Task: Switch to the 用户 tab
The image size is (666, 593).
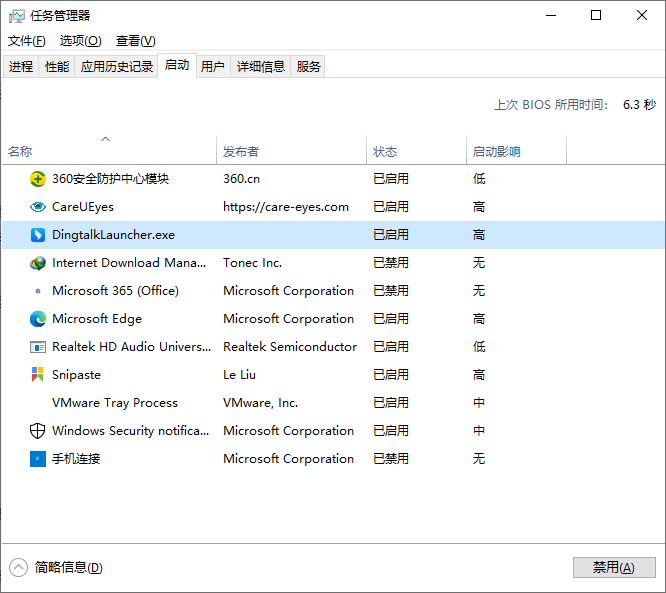Action: point(213,66)
